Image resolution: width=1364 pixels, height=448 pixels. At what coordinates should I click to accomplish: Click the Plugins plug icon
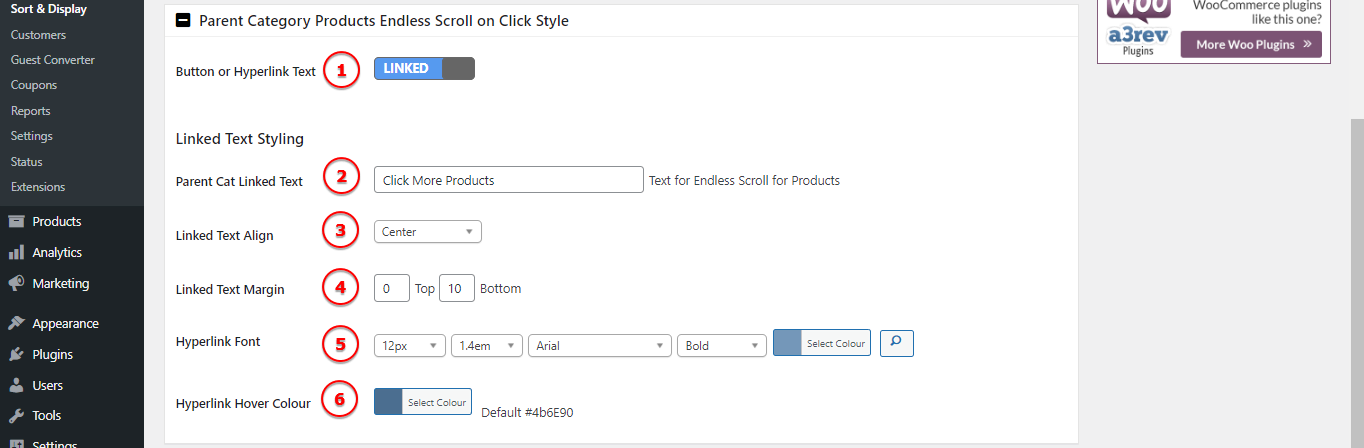16,355
